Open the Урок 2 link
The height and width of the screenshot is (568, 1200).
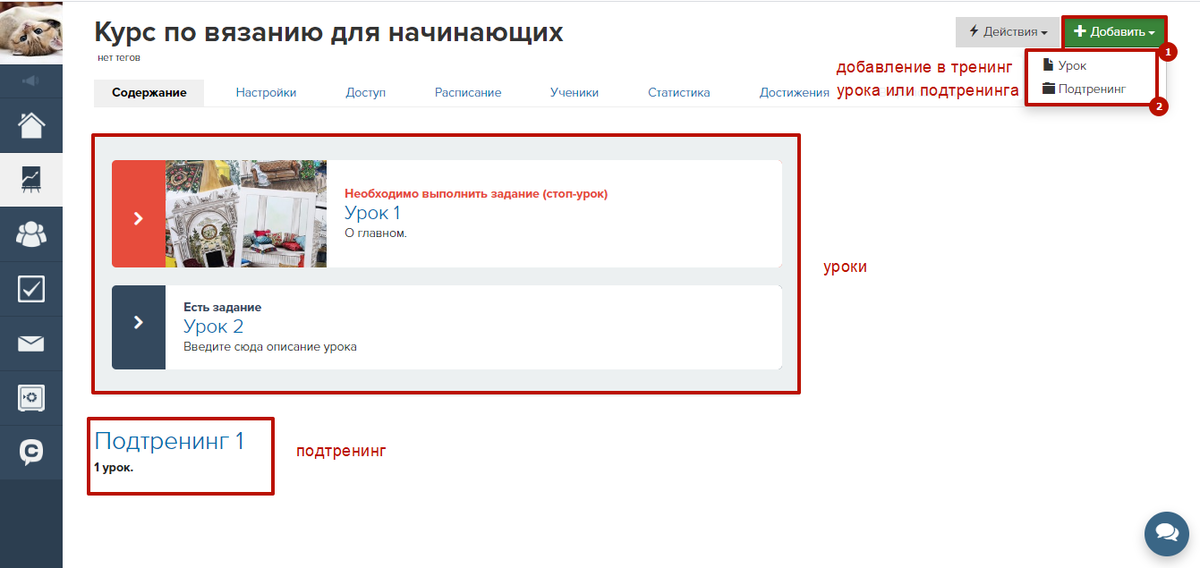tap(213, 326)
